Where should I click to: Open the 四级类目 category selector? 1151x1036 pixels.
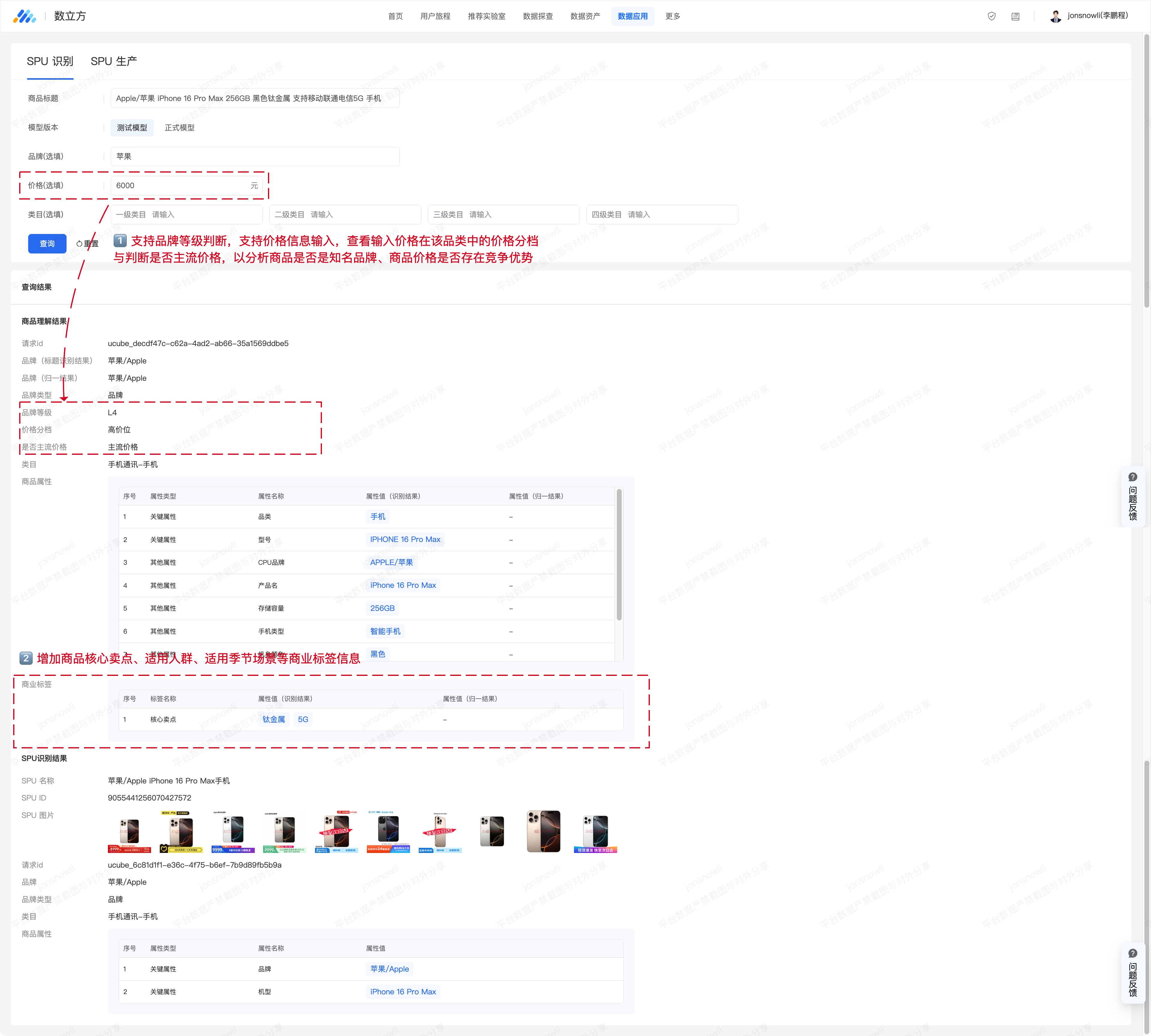click(x=662, y=215)
